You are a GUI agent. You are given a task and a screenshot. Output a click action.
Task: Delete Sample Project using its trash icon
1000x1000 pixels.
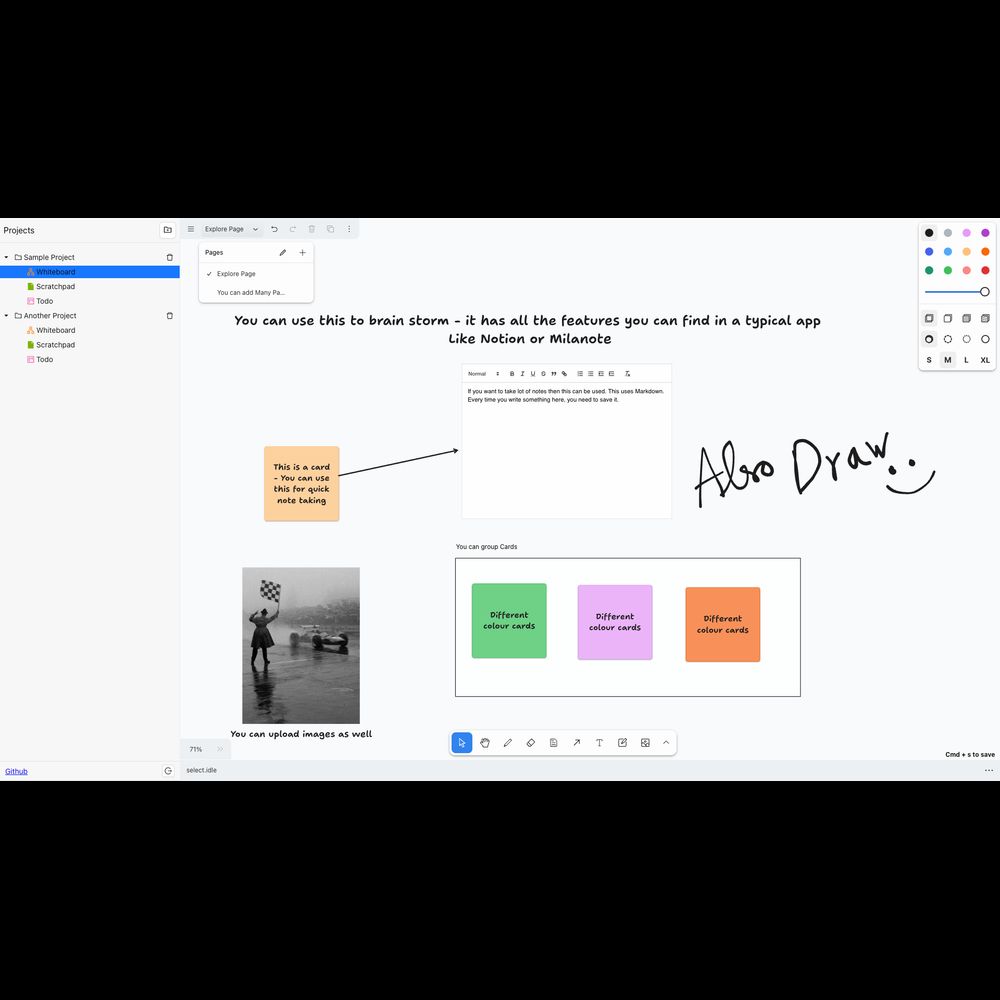point(169,257)
